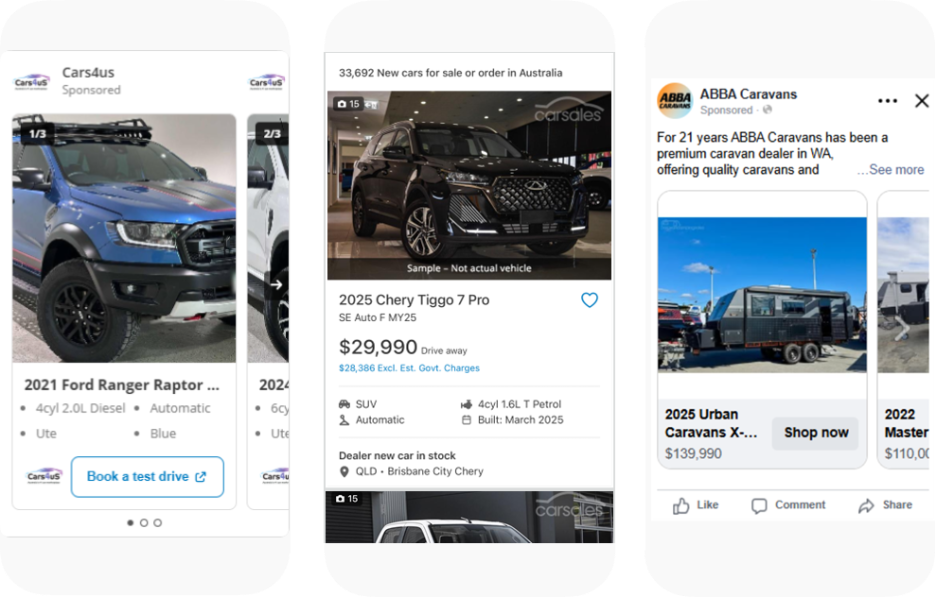
Task: Close the ABBA Caravans sponsored post
Action: (x=922, y=101)
